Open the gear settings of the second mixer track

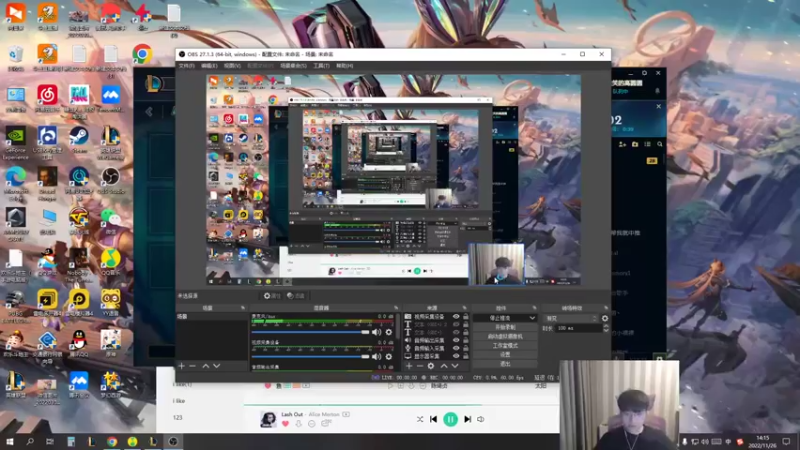tap(389, 357)
